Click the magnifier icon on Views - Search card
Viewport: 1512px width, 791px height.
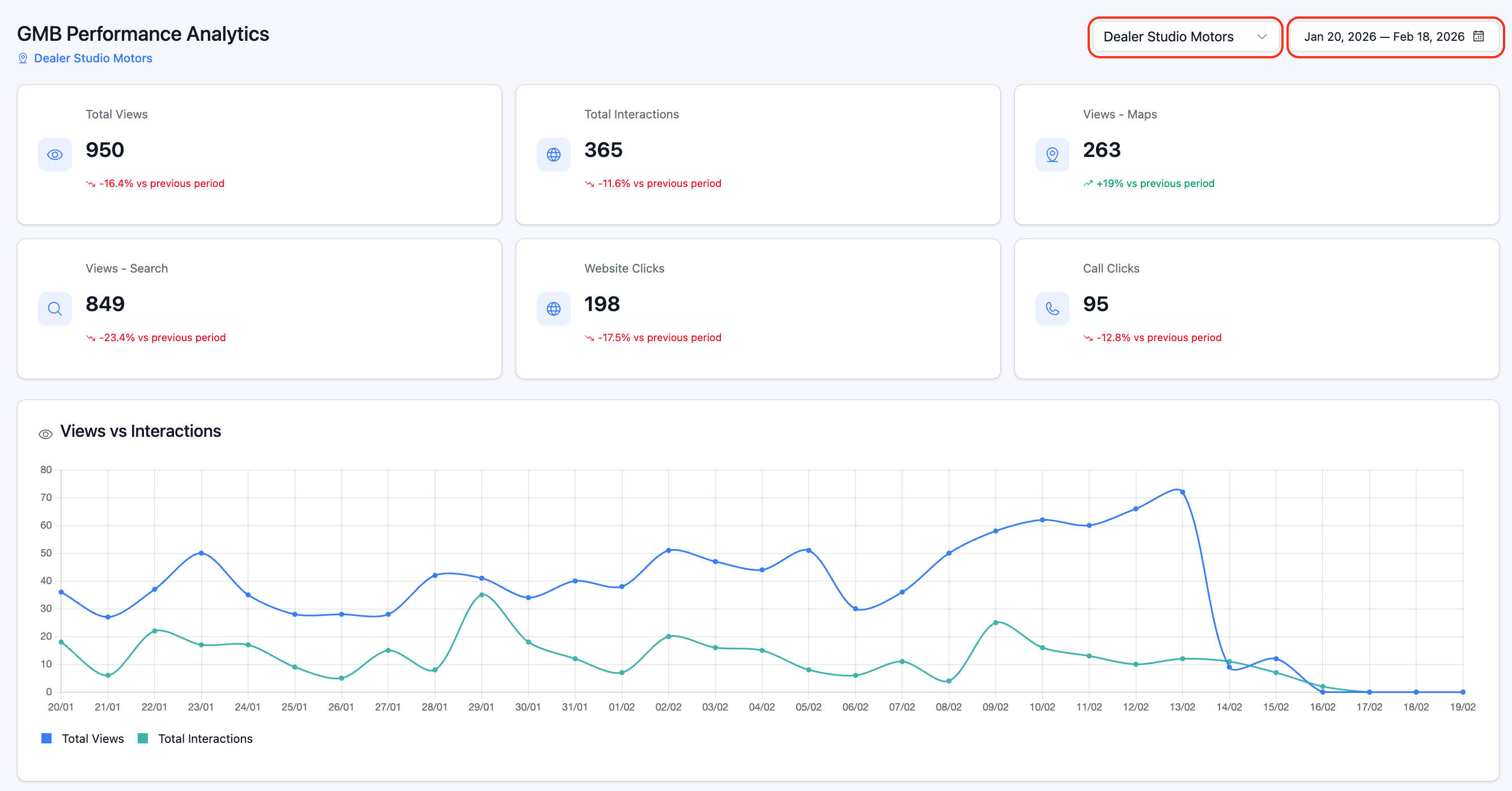coord(54,309)
